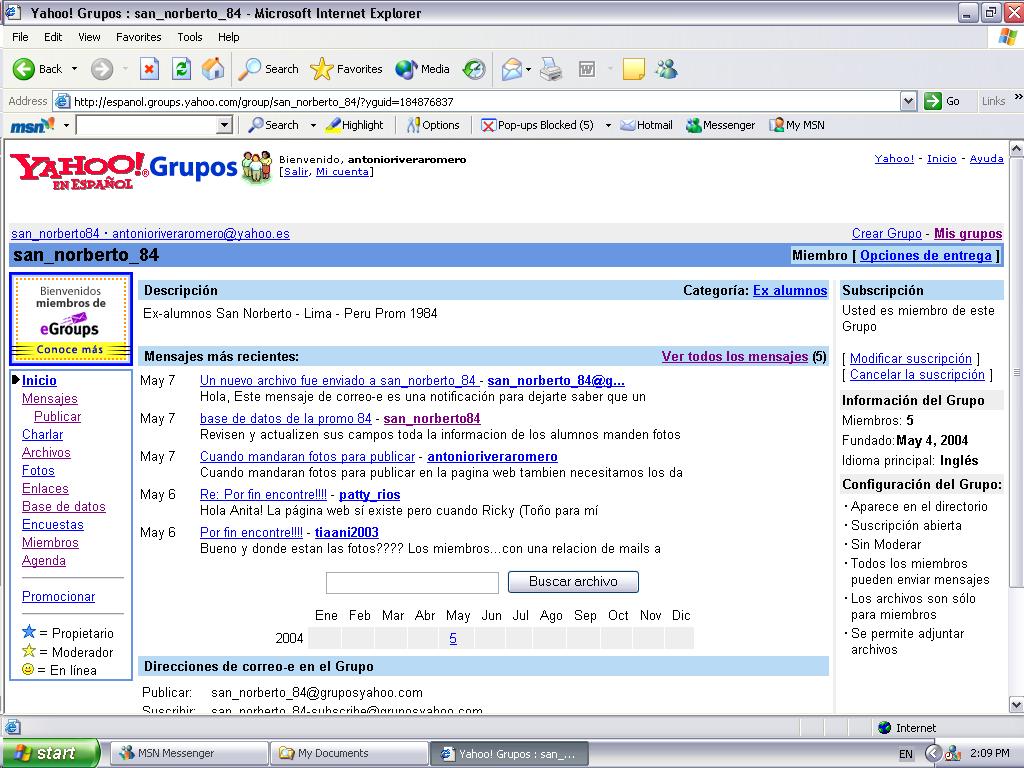Viewport: 1024px width, 768px height.
Task: Open May 2004 archive link 5
Action: tap(453, 638)
